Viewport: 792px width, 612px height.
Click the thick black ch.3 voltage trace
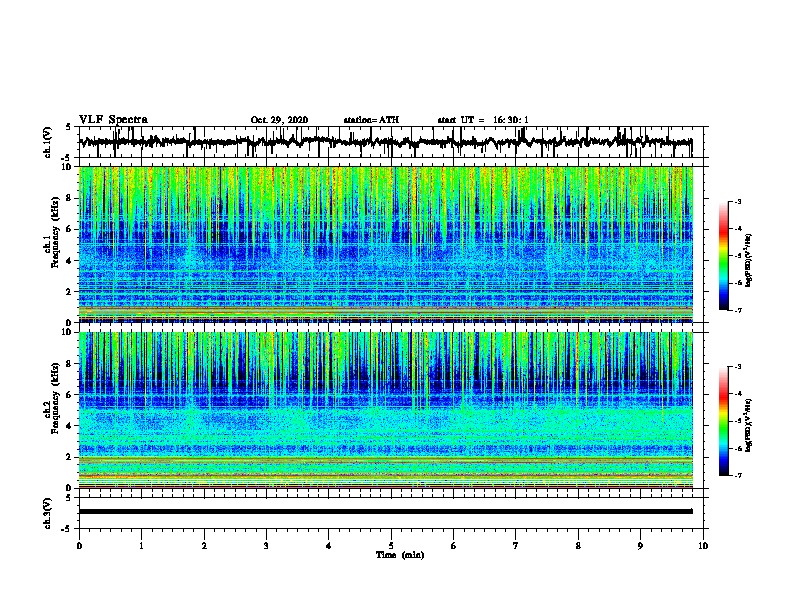tap(386, 512)
